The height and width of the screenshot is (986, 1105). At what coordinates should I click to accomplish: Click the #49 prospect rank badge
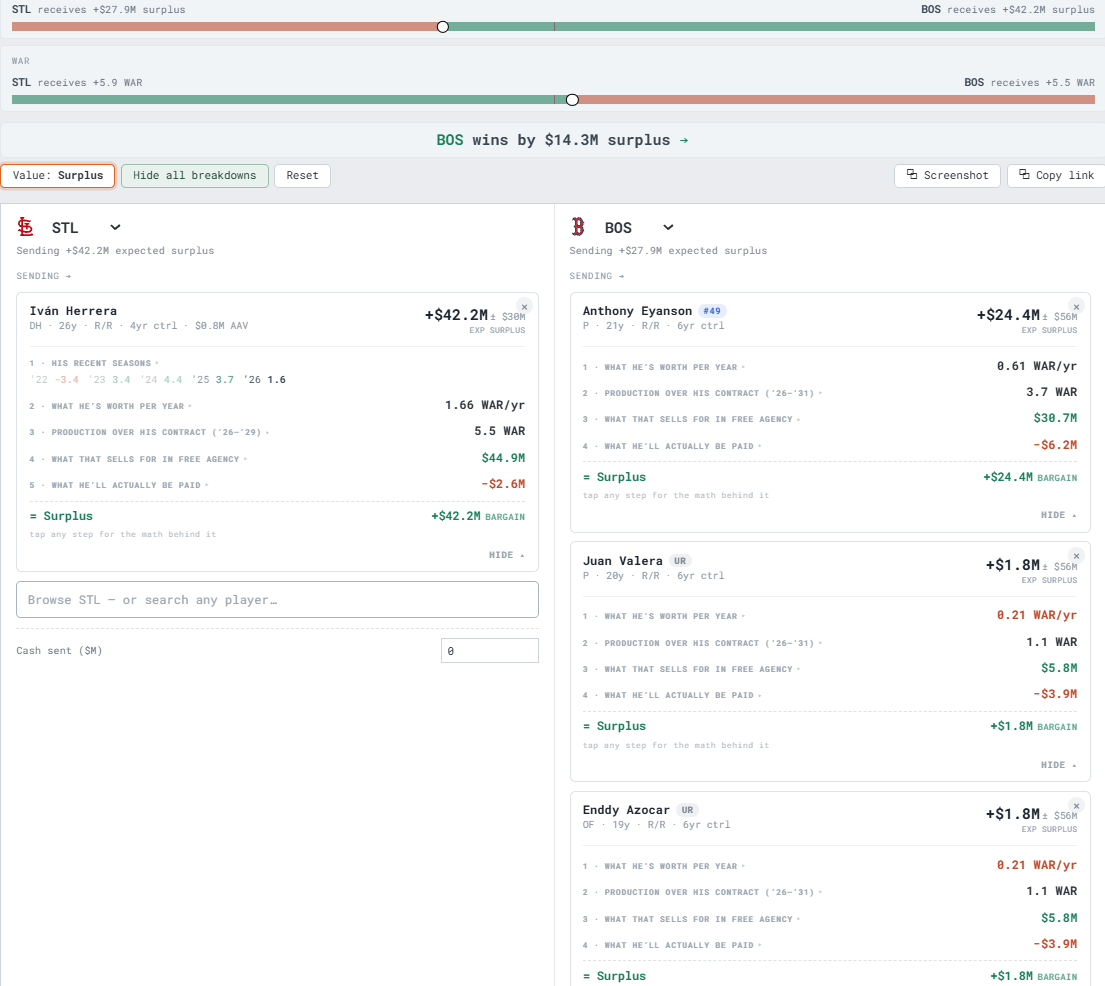click(712, 311)
